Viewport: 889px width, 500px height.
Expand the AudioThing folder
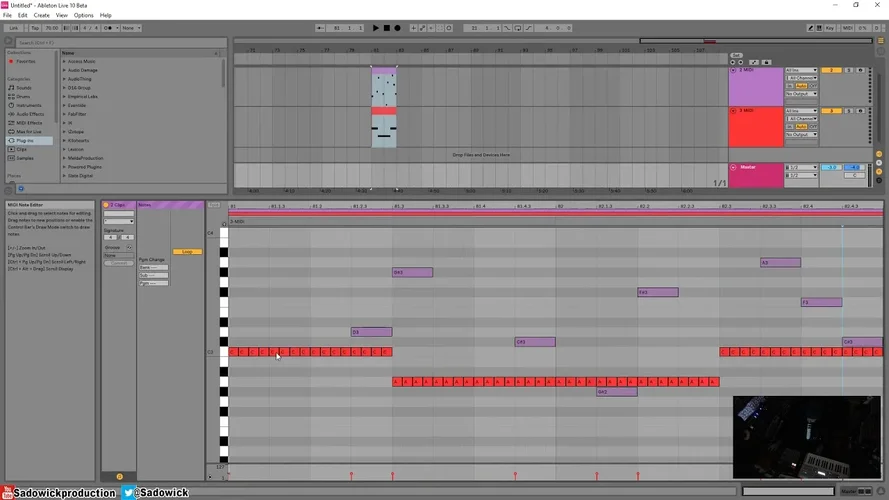pyautogui.click(x=64, y=79)
